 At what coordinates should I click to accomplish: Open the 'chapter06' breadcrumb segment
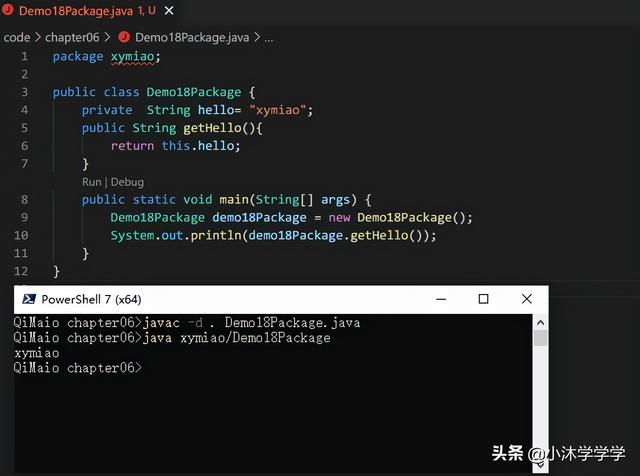click(x=72, y=38)
